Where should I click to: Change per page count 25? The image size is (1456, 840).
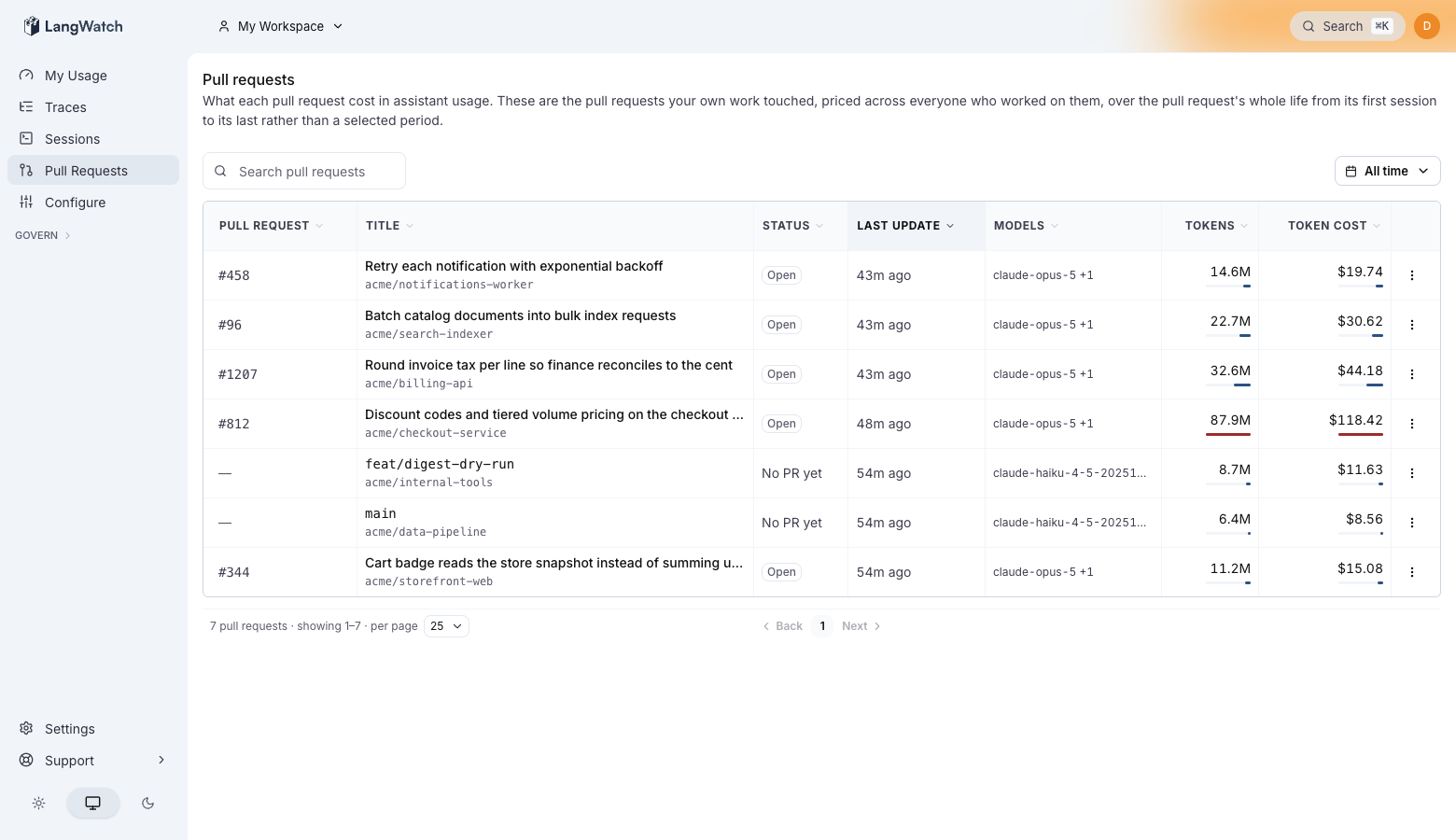click(446, 626)
